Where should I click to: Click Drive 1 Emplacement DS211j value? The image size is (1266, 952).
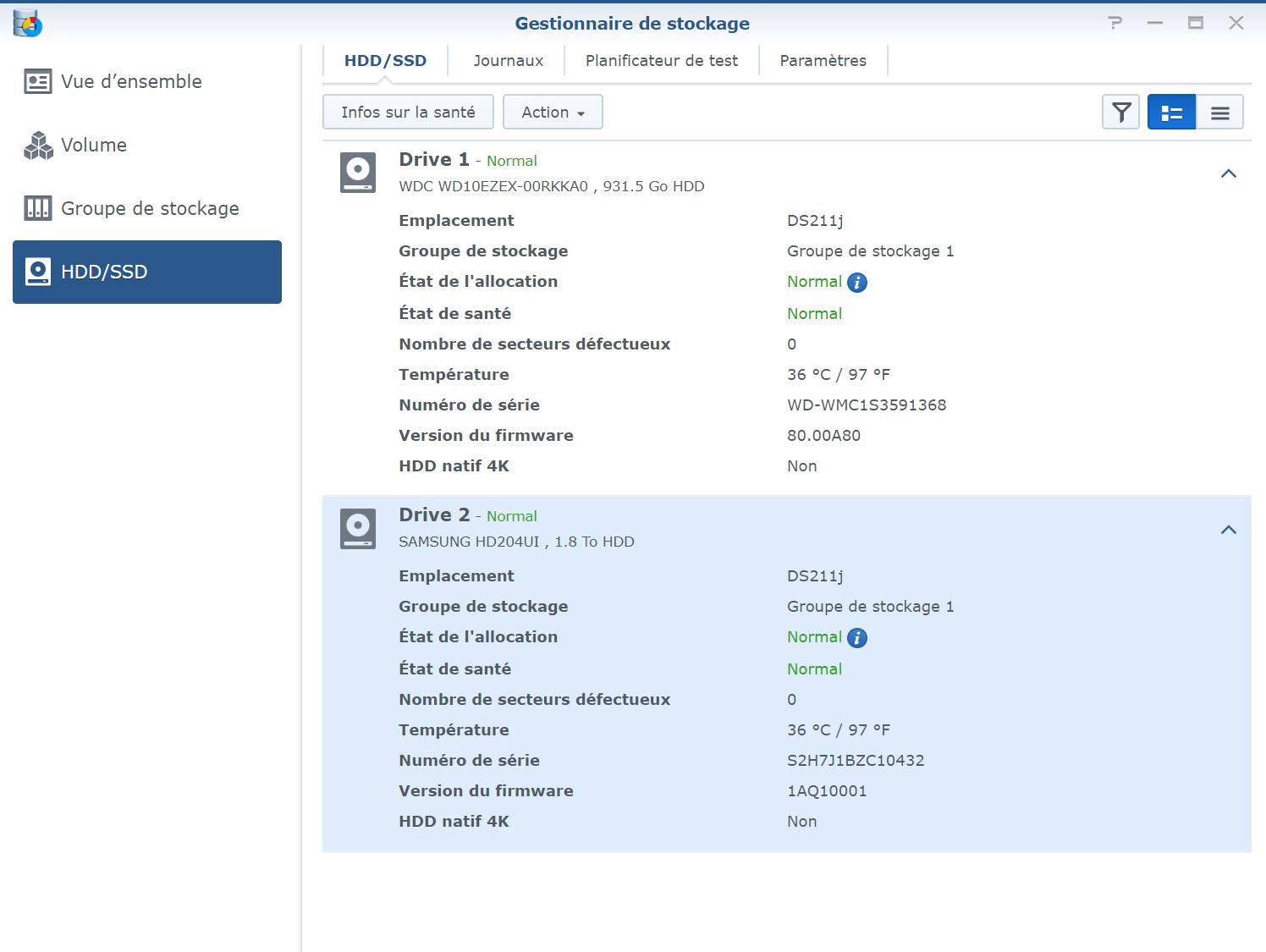point(815,221)
